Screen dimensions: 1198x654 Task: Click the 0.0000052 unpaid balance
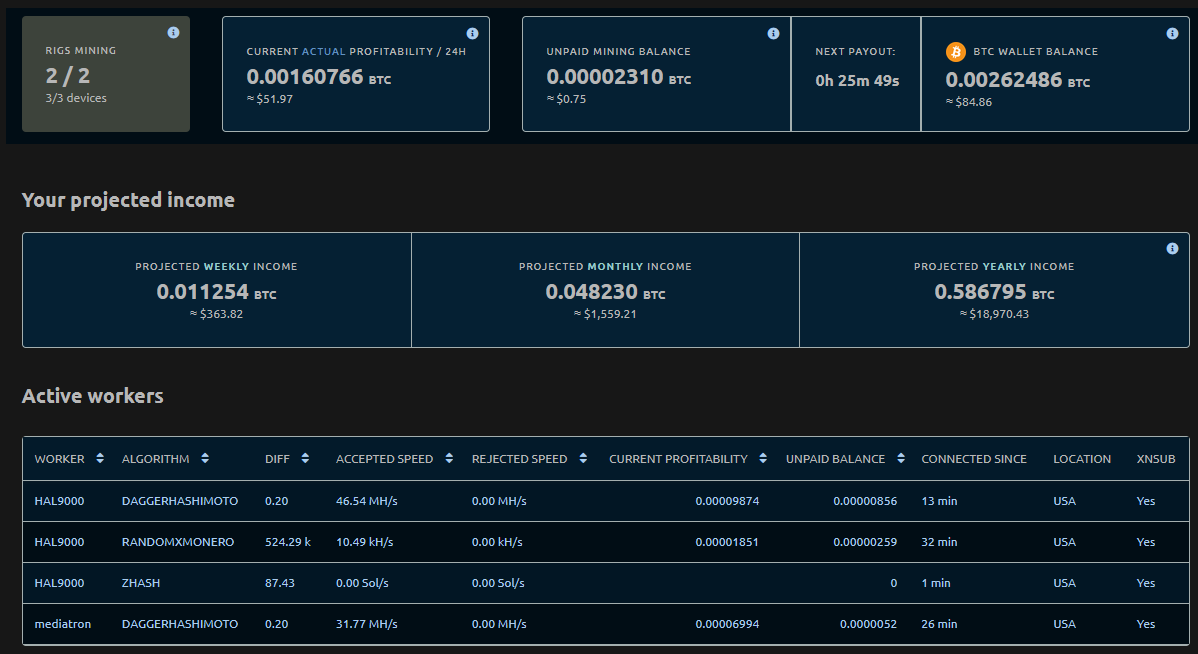(x=869, y=624)
